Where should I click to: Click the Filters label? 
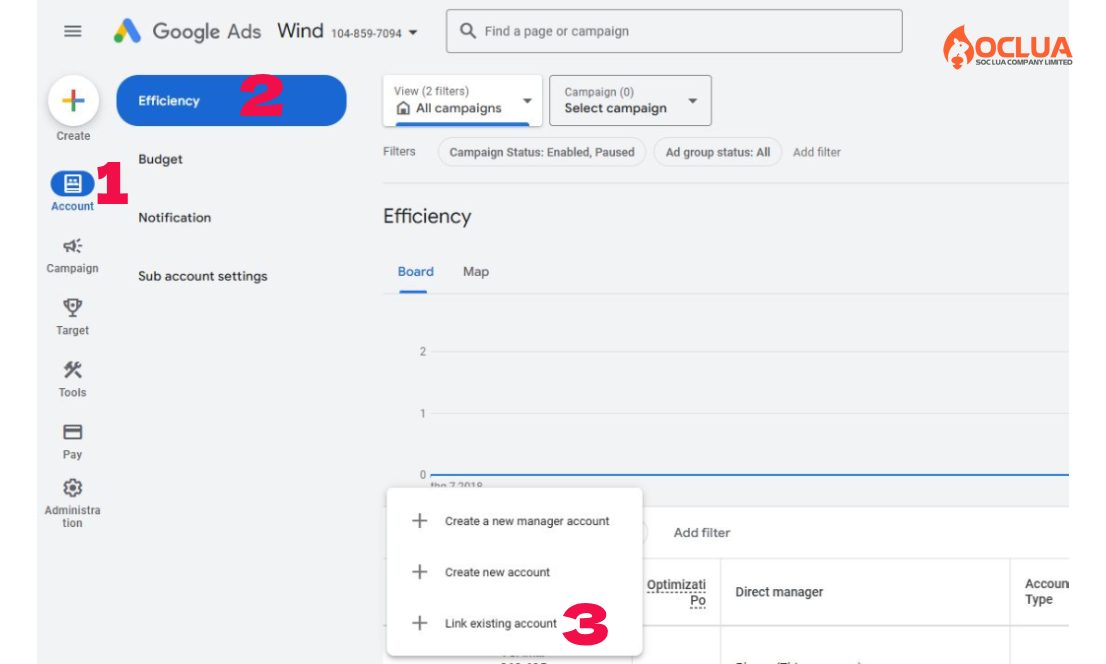tap(399, 152)
